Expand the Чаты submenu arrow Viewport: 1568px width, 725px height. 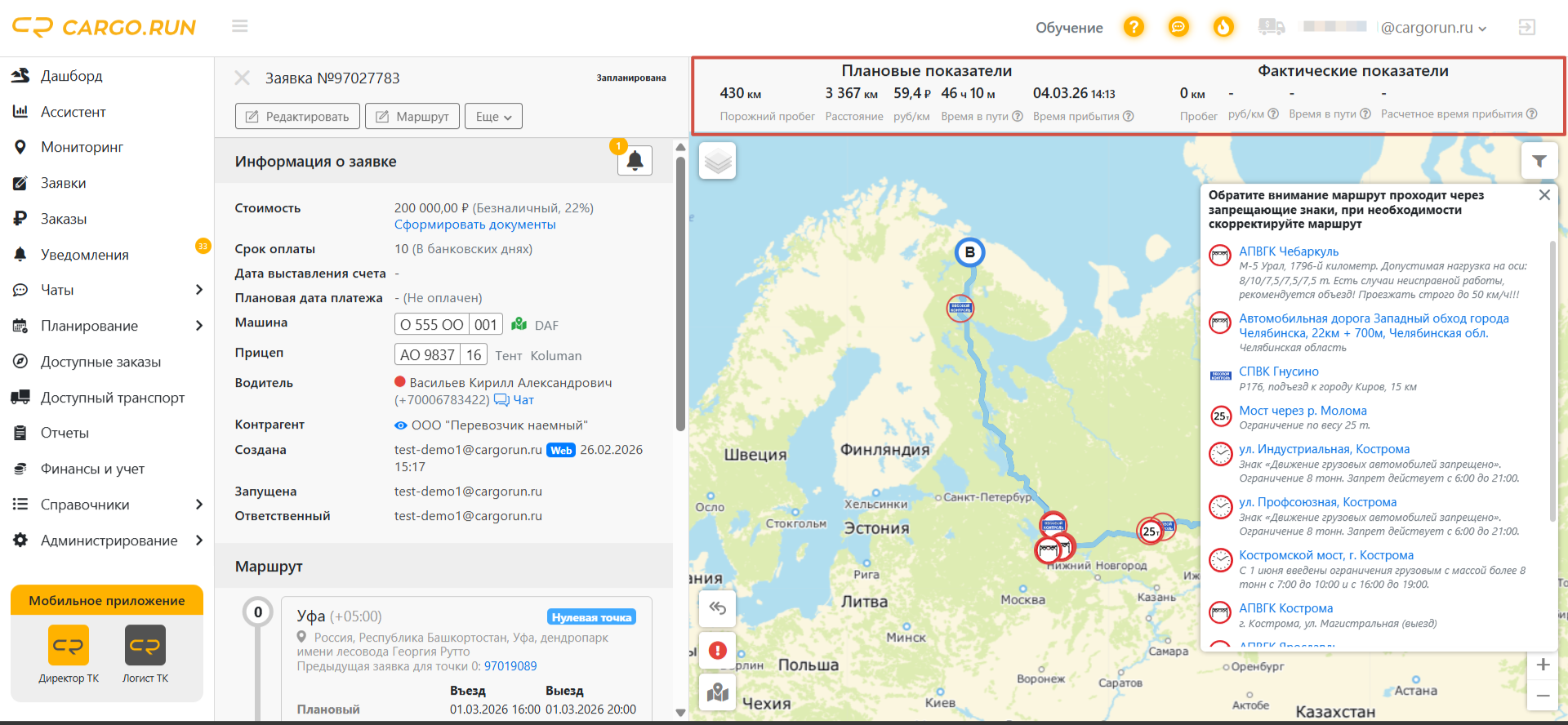tap(199, 290)
